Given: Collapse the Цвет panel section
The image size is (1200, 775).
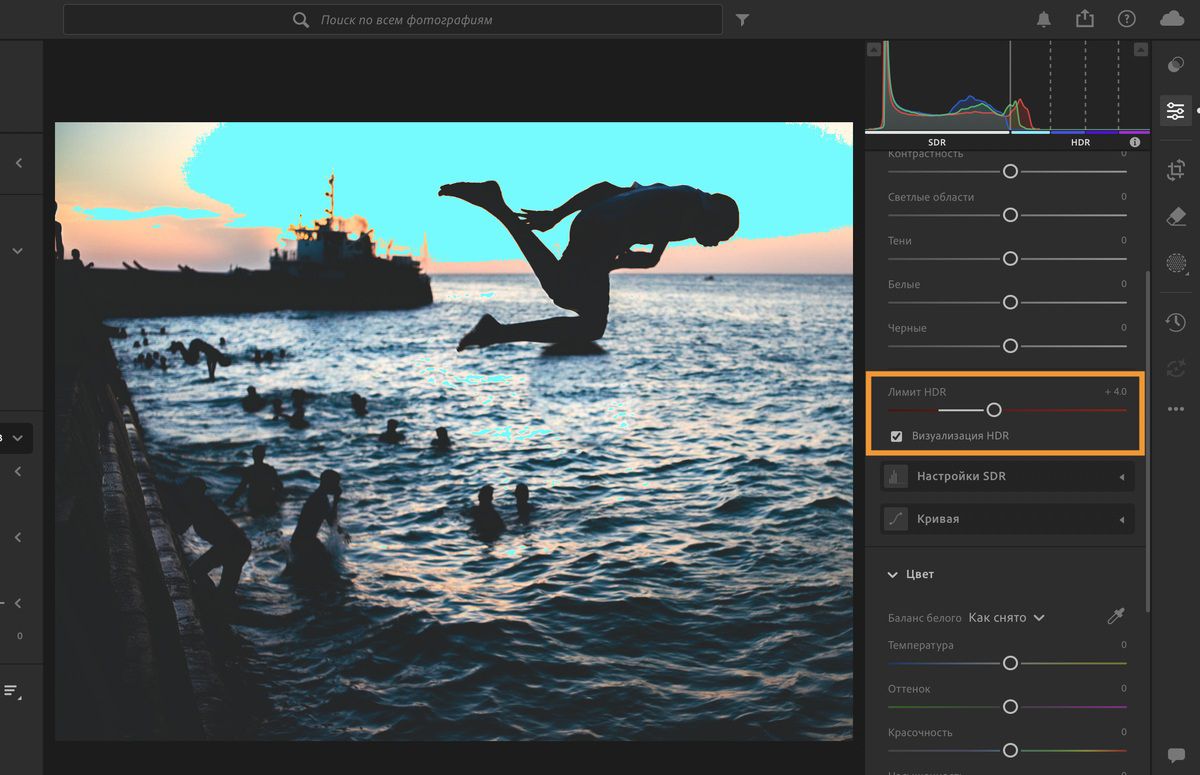Looking at the screenshot, I should tap(893, 574).
